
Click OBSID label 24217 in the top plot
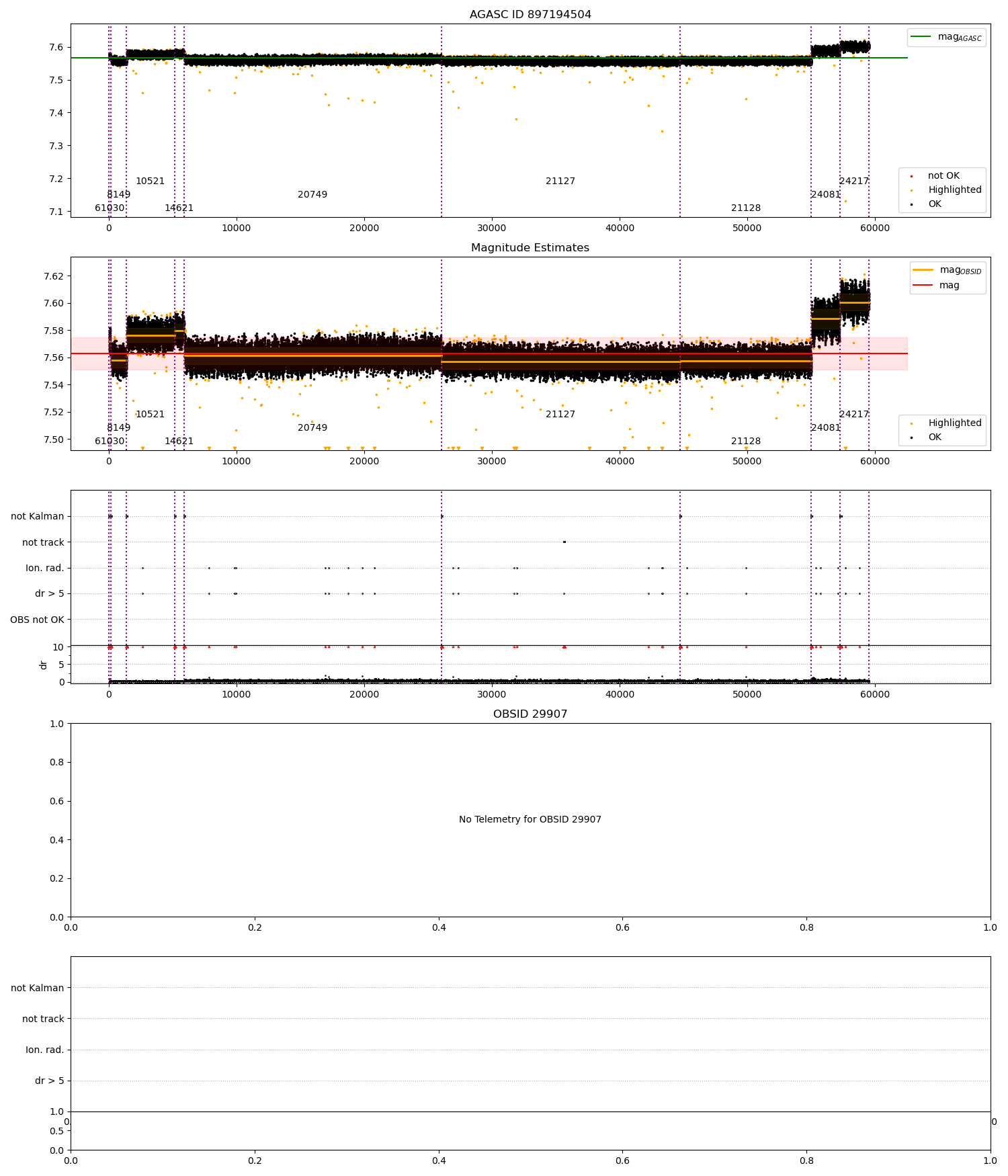coord(853,181)
